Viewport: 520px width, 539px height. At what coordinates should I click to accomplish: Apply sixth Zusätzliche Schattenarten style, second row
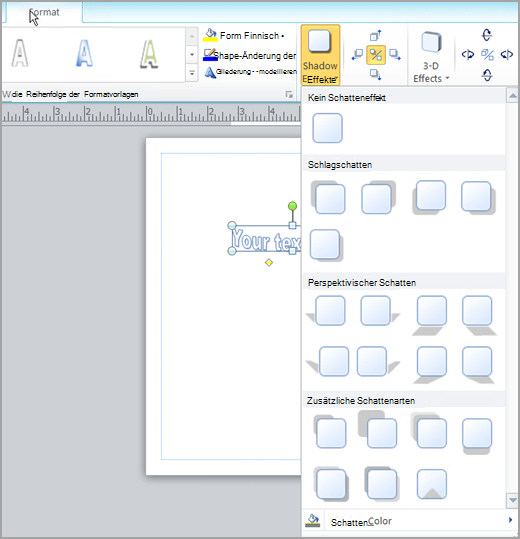[382, 483]
